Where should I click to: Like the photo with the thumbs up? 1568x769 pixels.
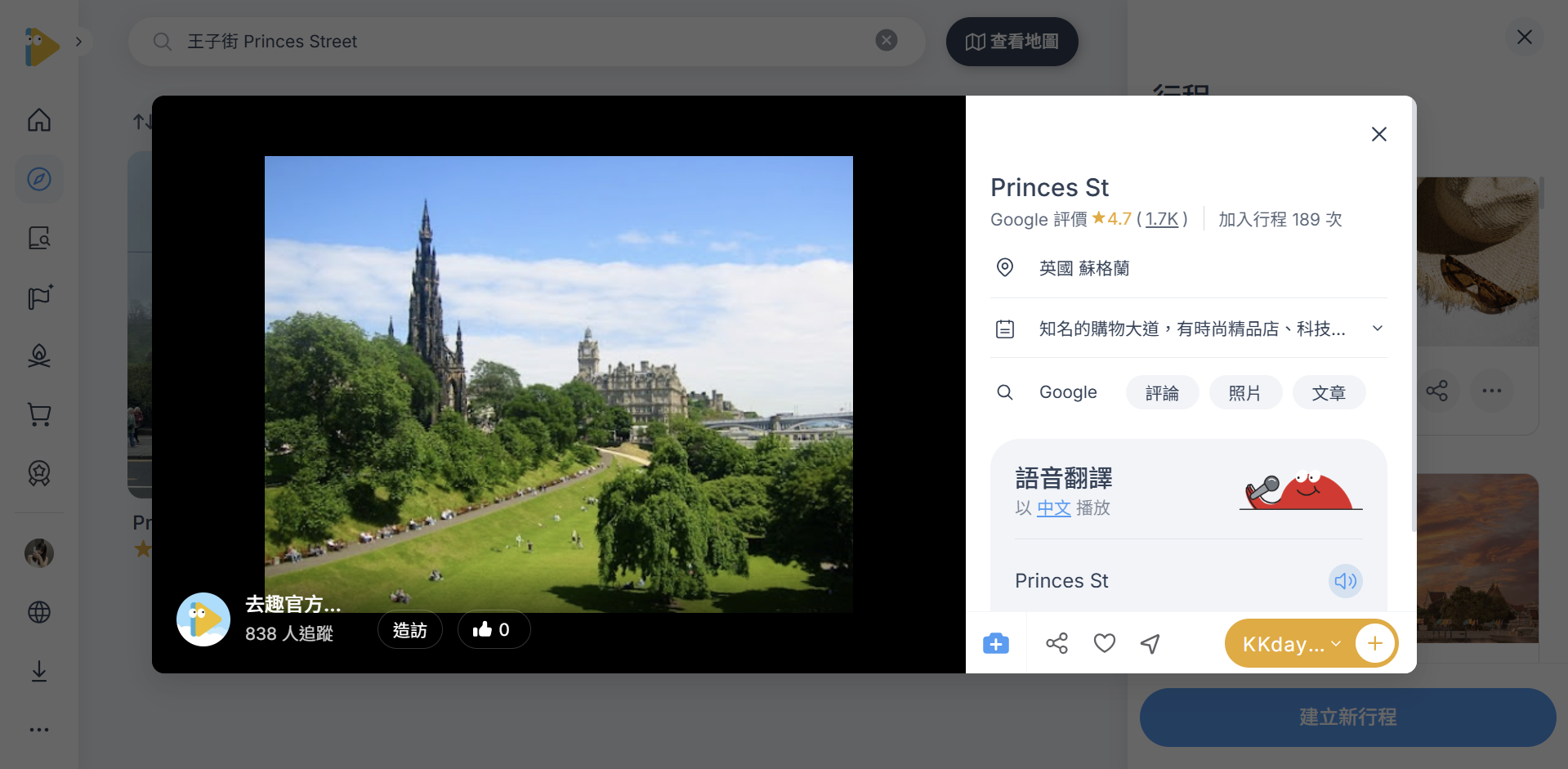[x=494, y=629]
